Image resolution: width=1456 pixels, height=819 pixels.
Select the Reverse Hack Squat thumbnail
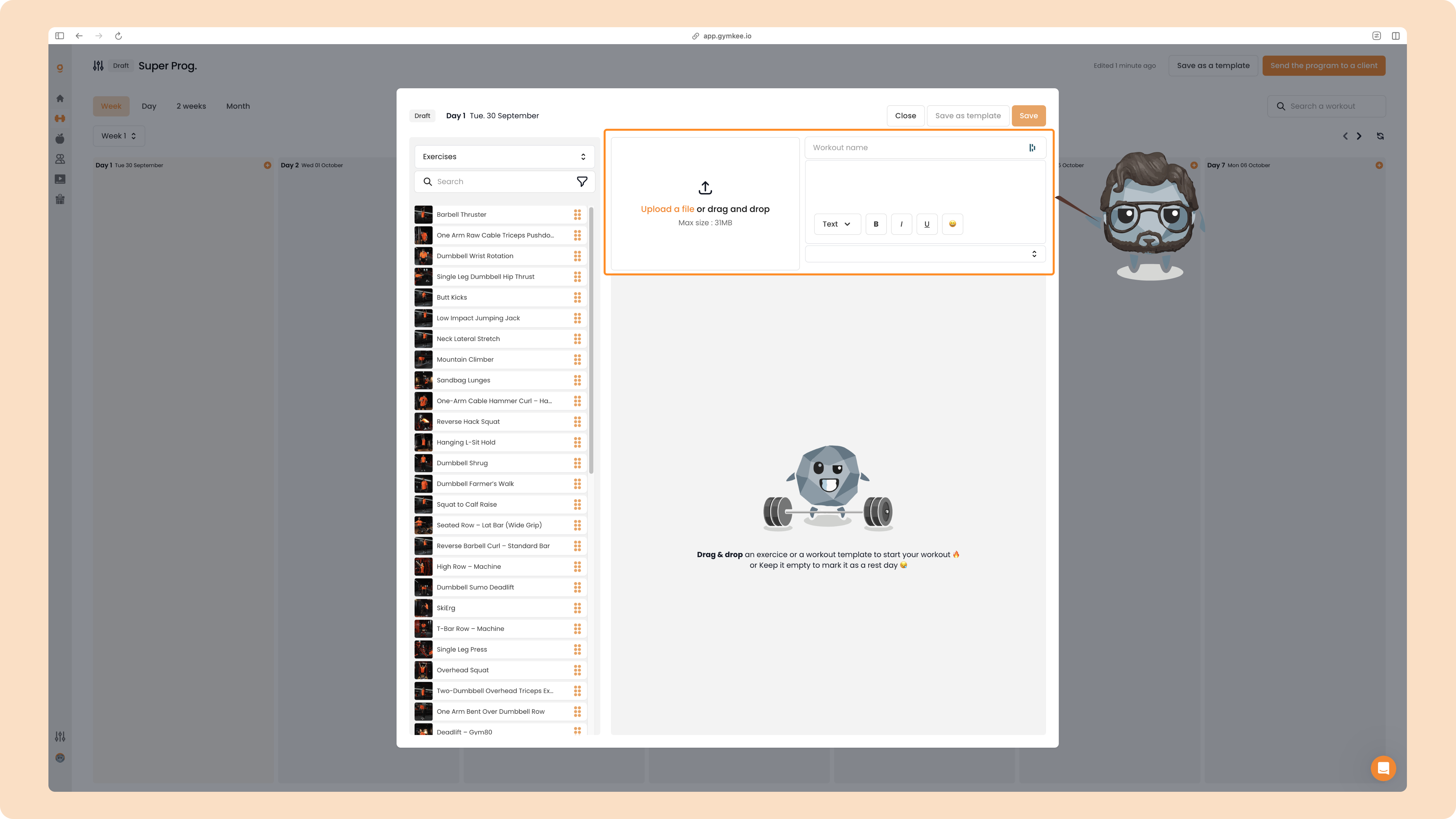tap(423, 422)
